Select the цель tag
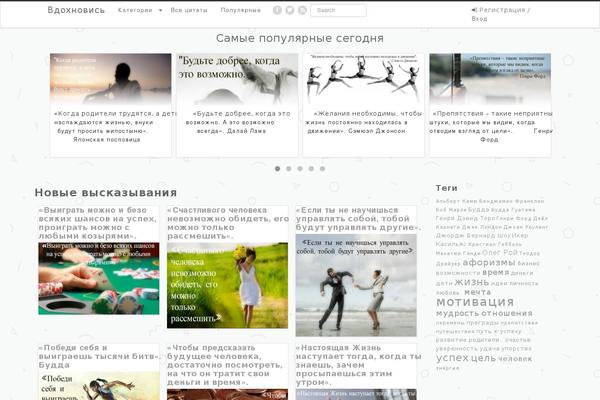Viewport: 600px width, 400px height. click(483, 358)
